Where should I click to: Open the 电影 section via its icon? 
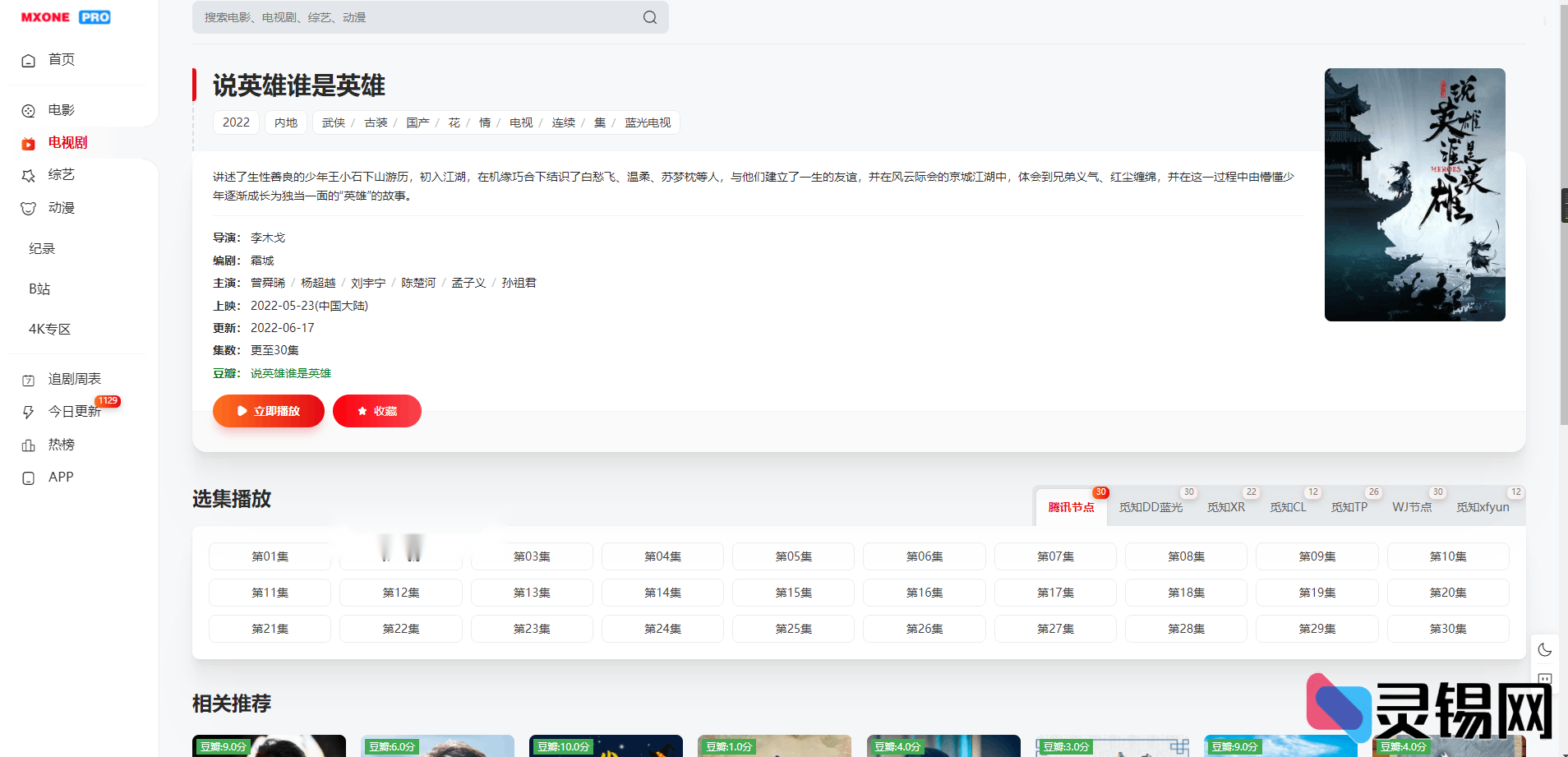coord(29,109)
